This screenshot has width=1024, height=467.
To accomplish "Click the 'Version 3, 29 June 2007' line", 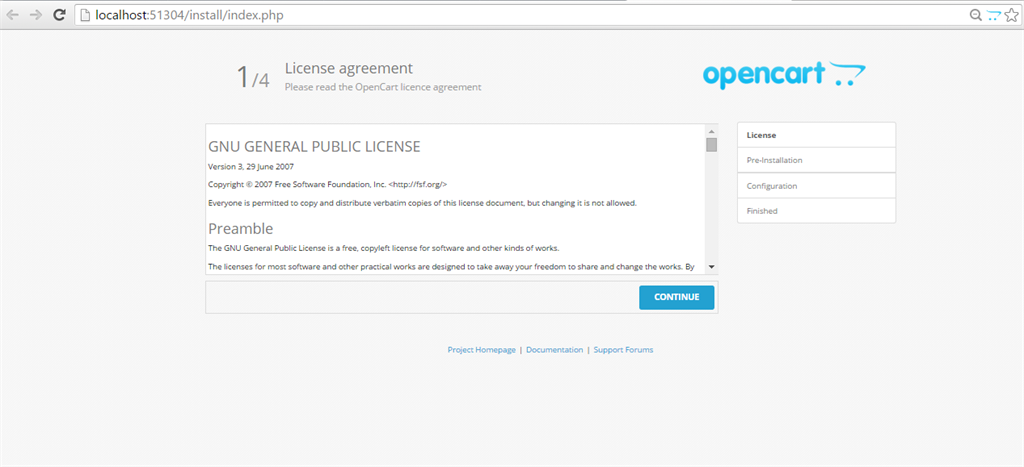I will coord(251,167).
